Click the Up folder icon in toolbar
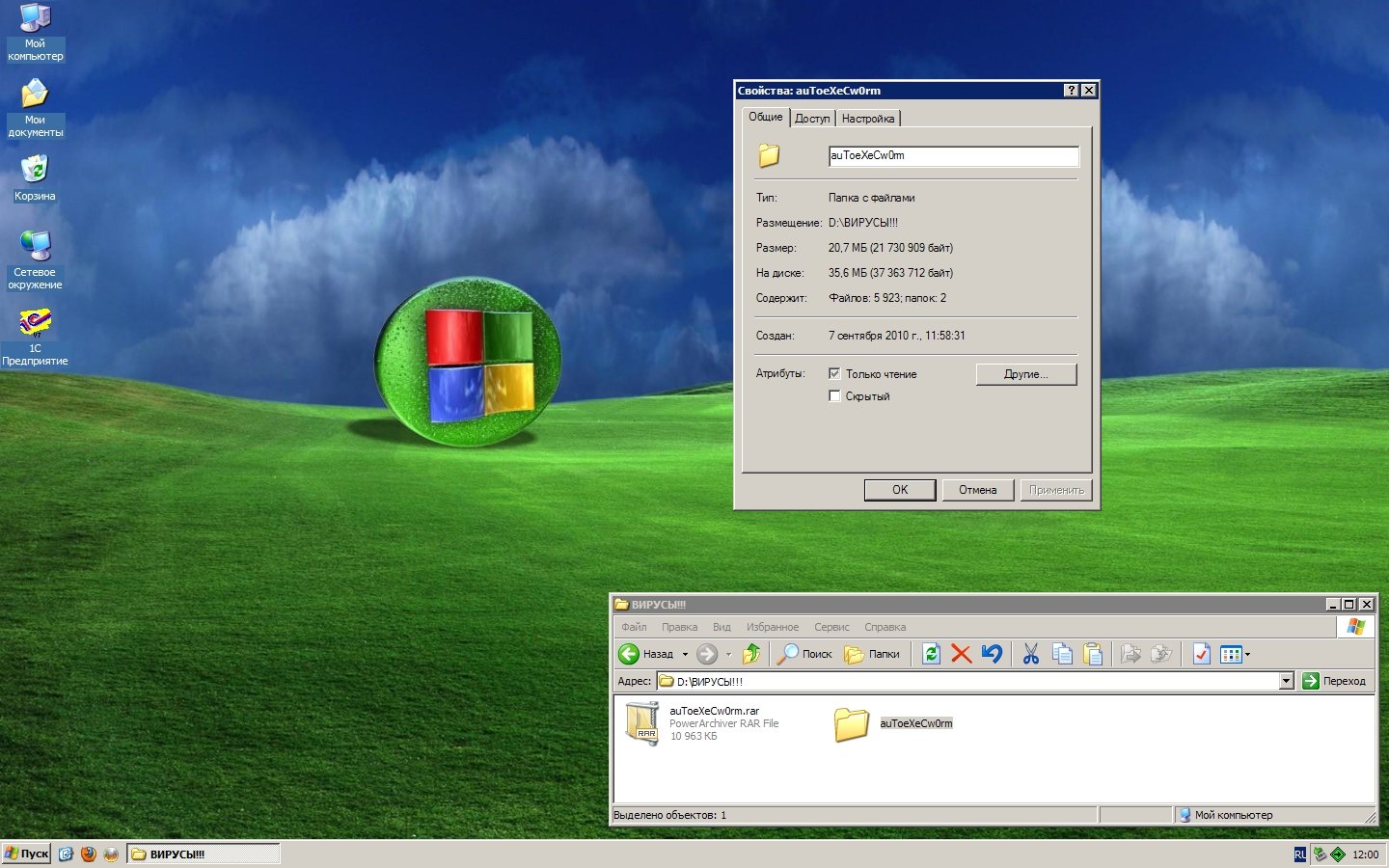This screenshot has height=868, width=1389. 751,654
